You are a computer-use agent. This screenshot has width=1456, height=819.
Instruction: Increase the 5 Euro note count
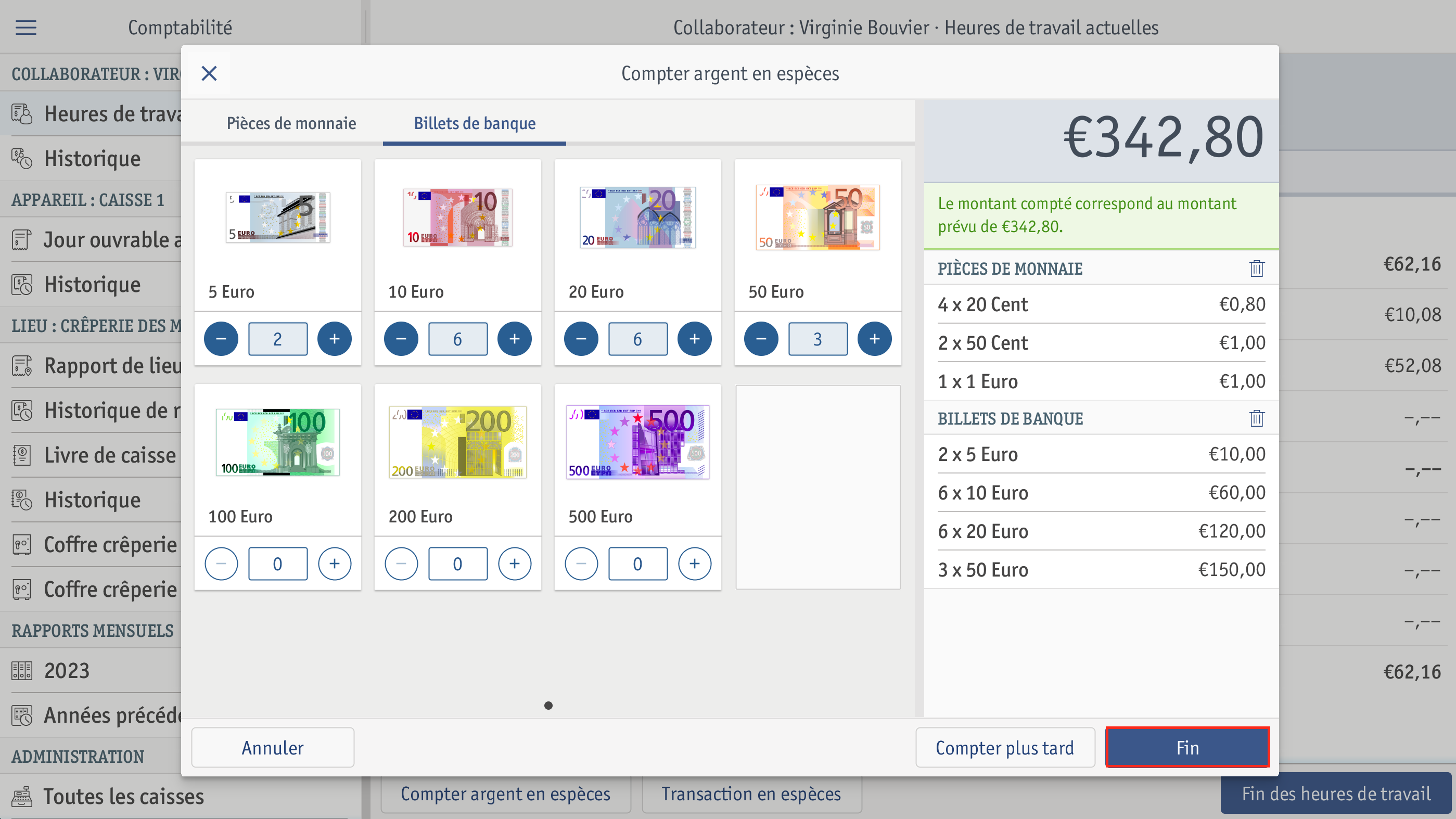pos(335,339)
